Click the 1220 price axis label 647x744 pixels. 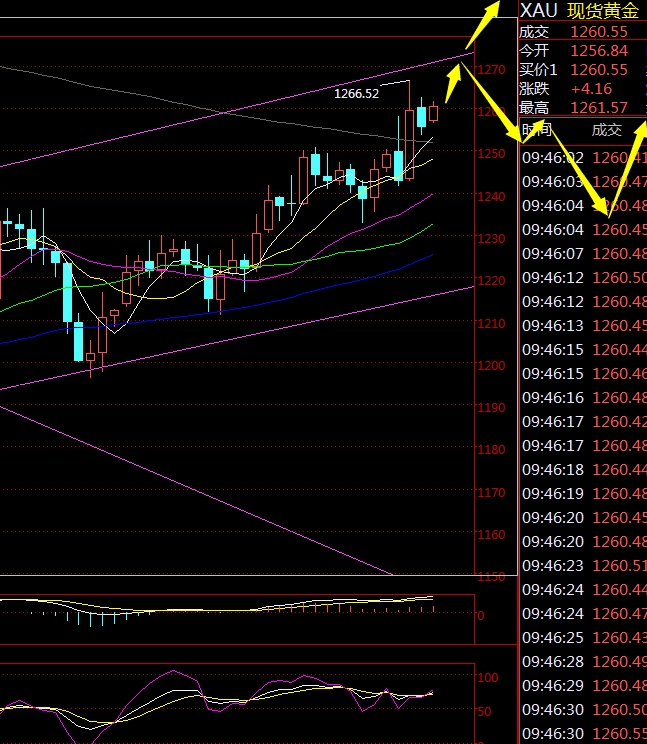pyautogui.click(x=491, y=280)
